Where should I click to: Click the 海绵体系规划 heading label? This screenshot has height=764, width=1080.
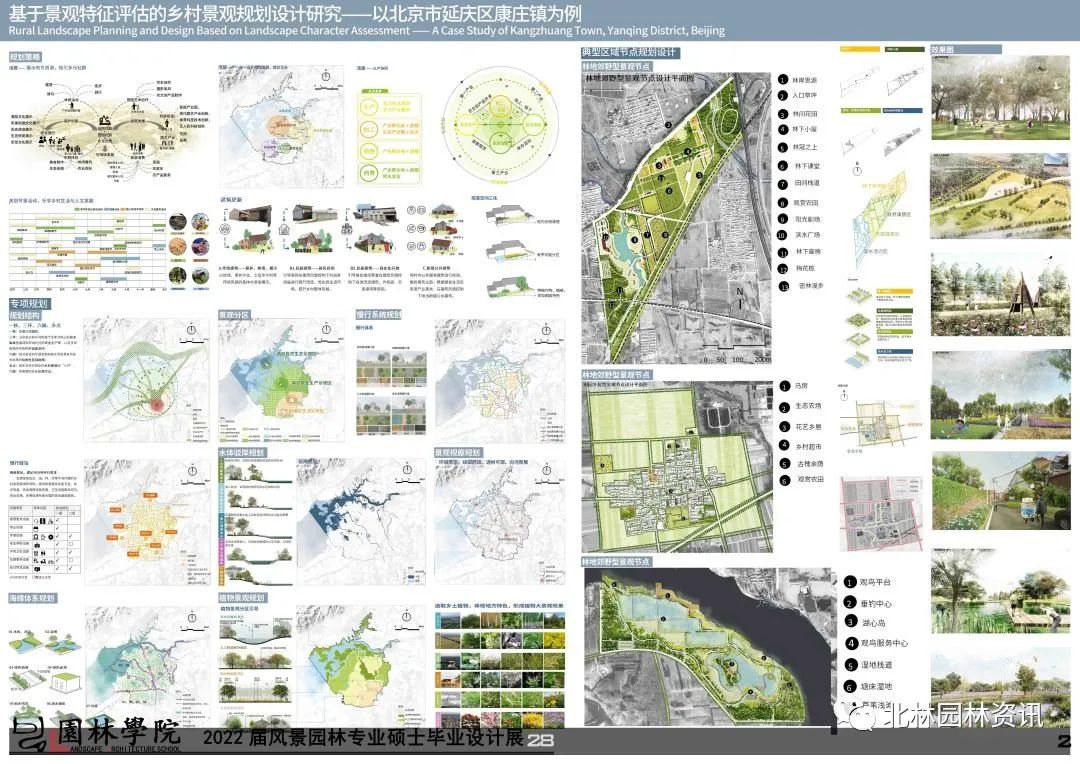click(x=32, y=598)
